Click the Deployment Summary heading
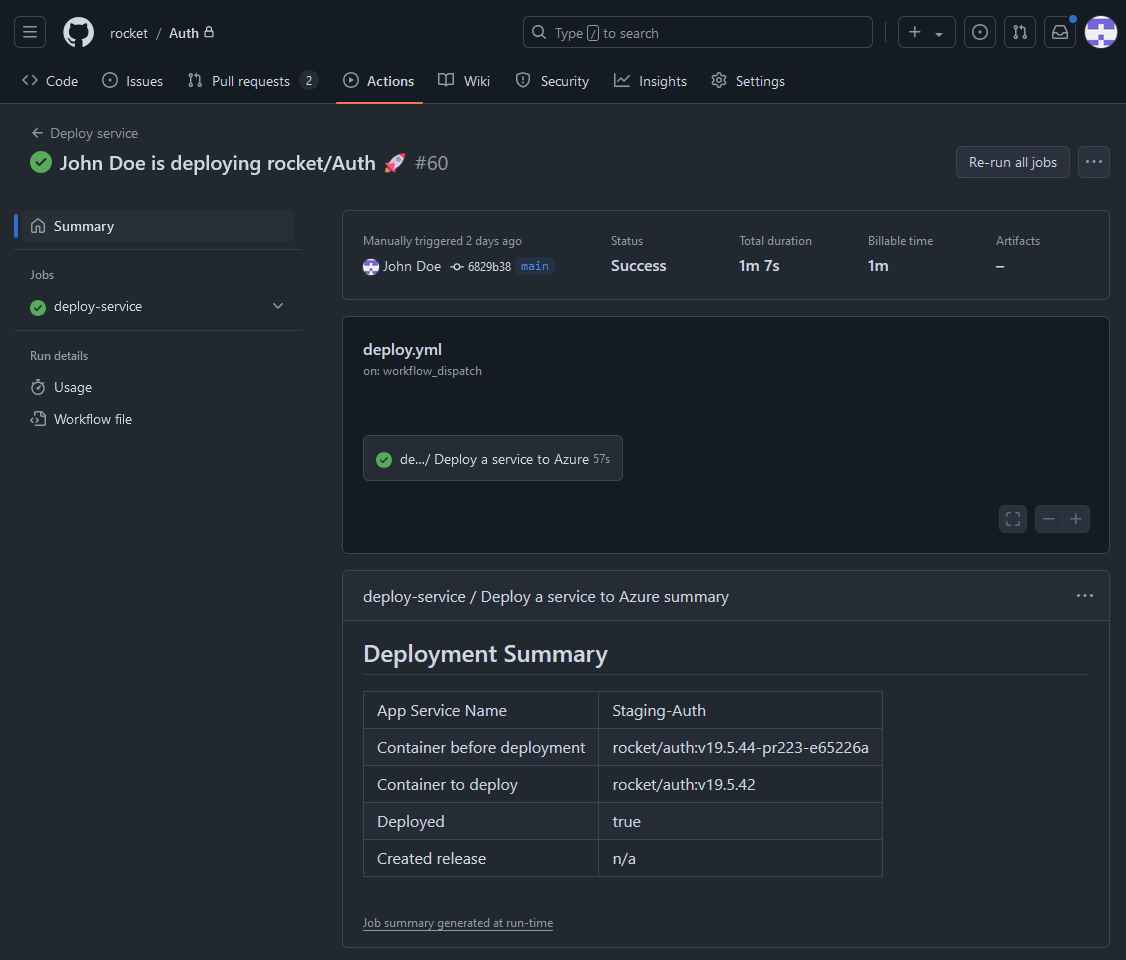The image size is (1126, 960). pos(485,654)
